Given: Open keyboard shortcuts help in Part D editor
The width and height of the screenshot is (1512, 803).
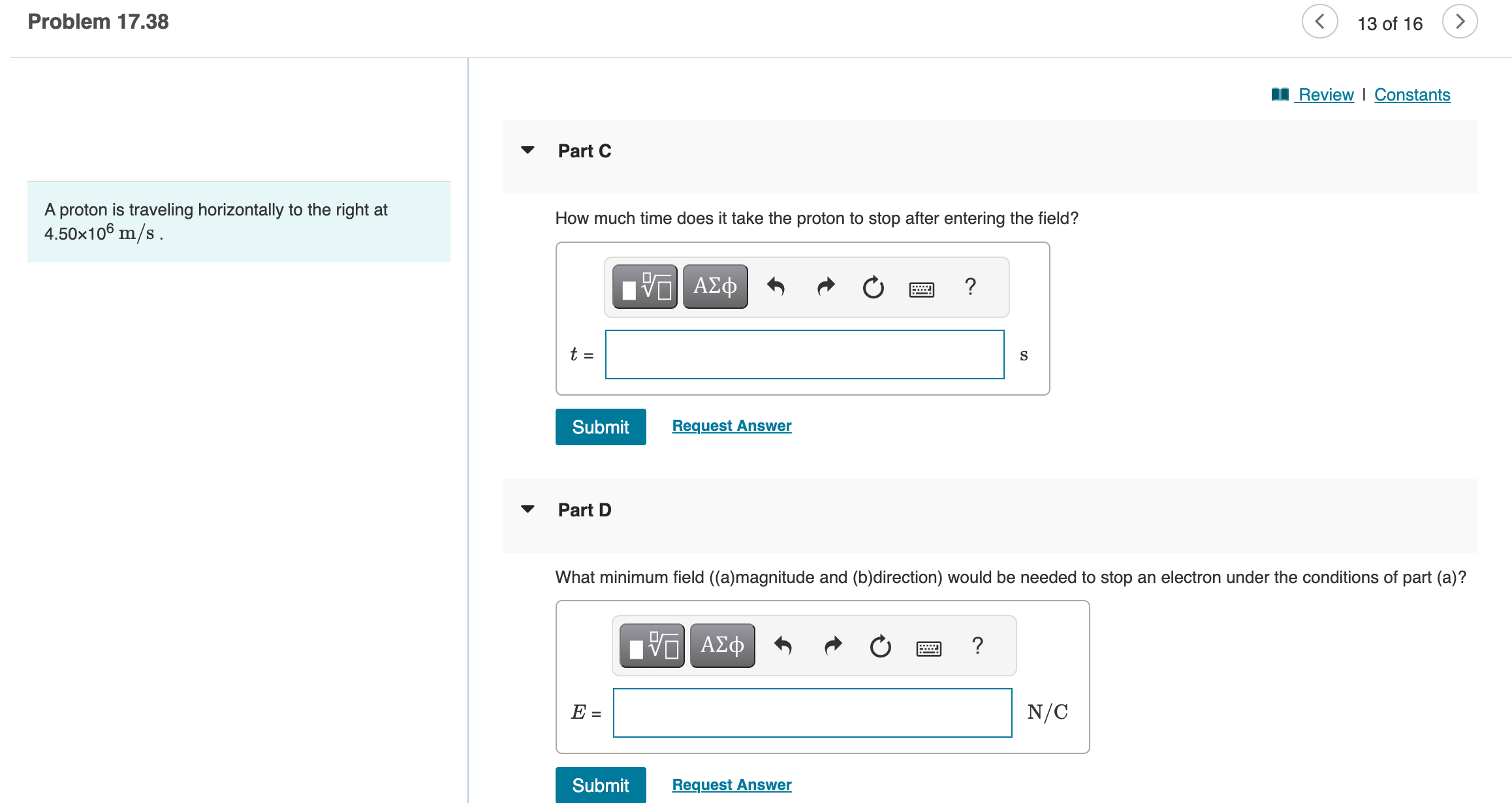Looking at the screenshot, I should pos(928,646).
